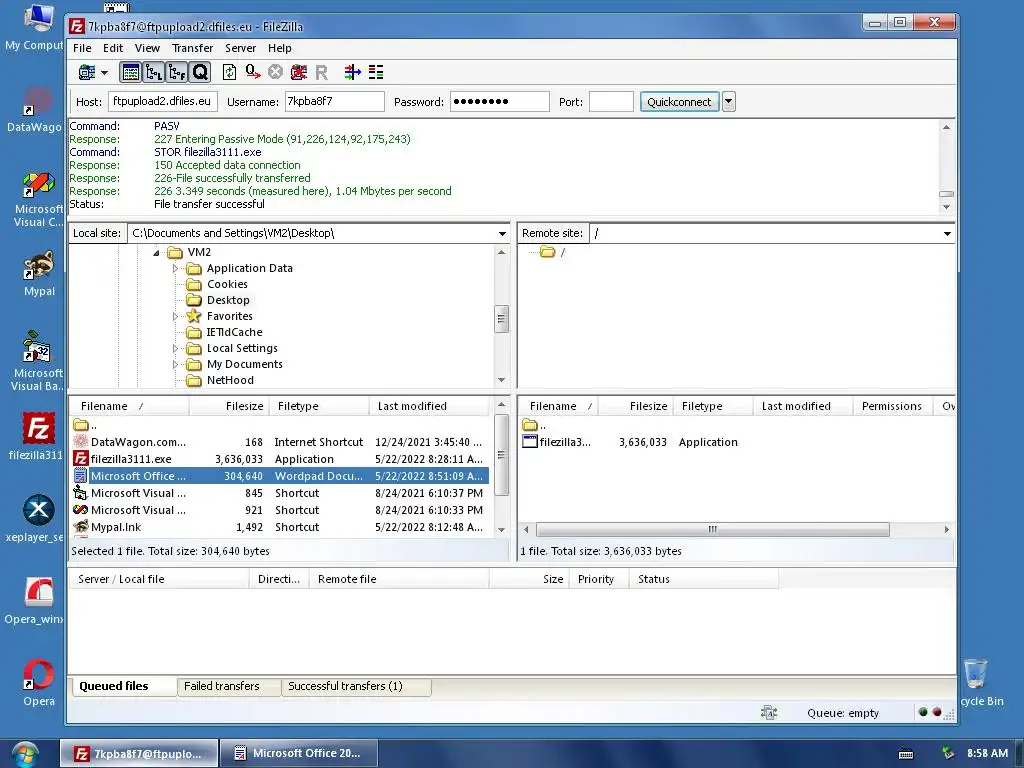Toggle local directory tree display
Screen dimensions: 1024x768
pyautogui.click(x=153, y=72)
